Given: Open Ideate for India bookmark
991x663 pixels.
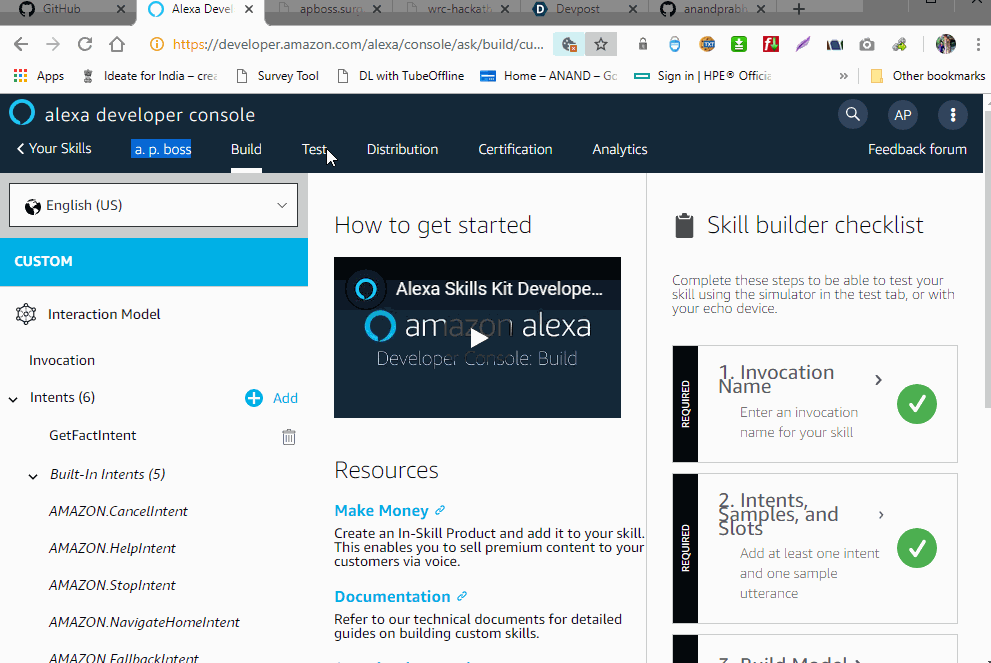Looking at the screenshot, I should coord(150,76).
